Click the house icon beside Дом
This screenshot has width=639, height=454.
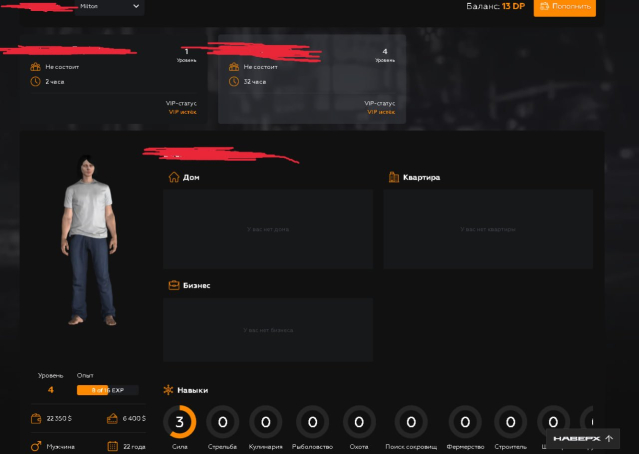173,177
